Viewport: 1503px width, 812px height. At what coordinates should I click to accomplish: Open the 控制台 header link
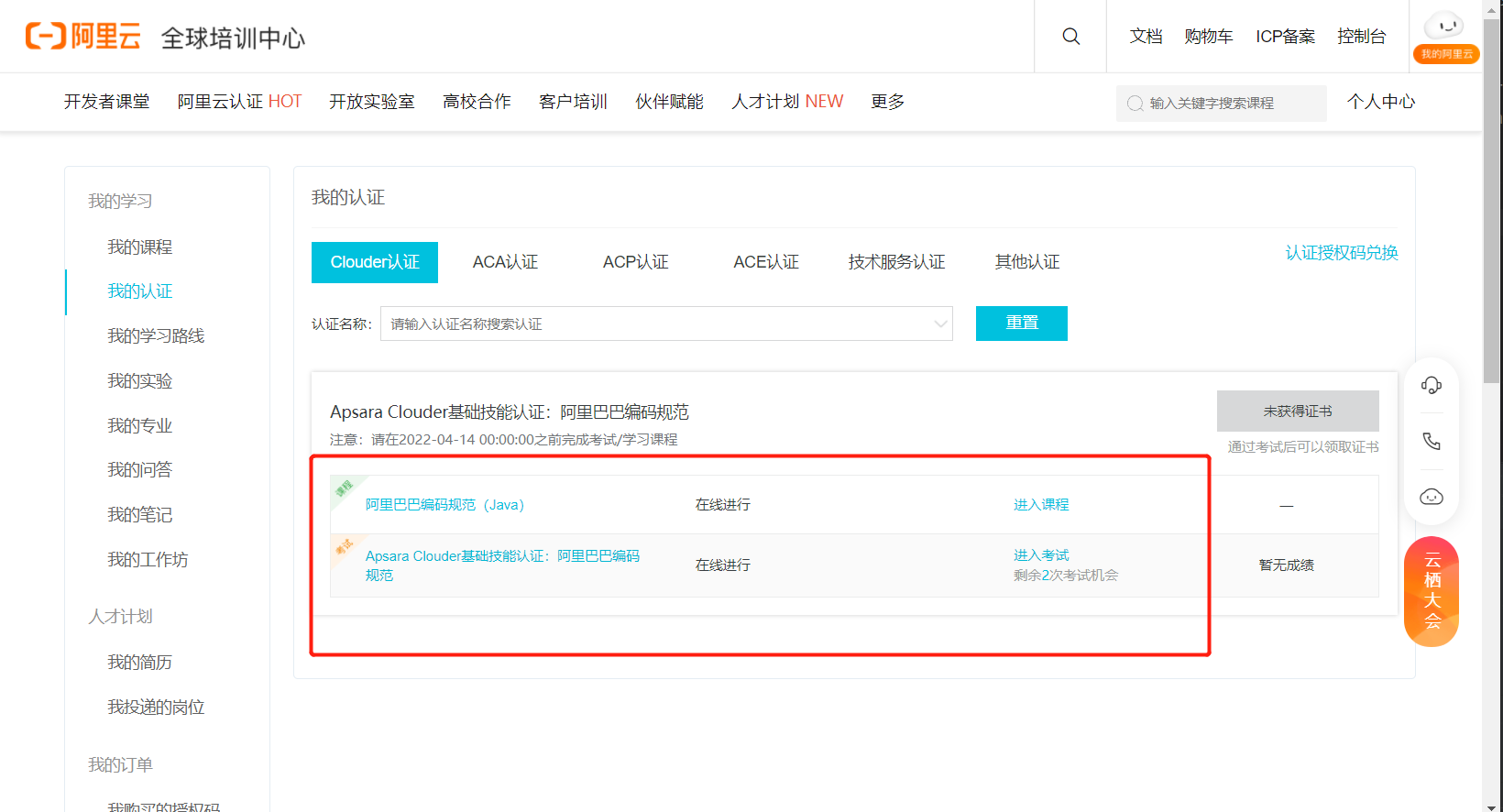tap(1362, 37)
